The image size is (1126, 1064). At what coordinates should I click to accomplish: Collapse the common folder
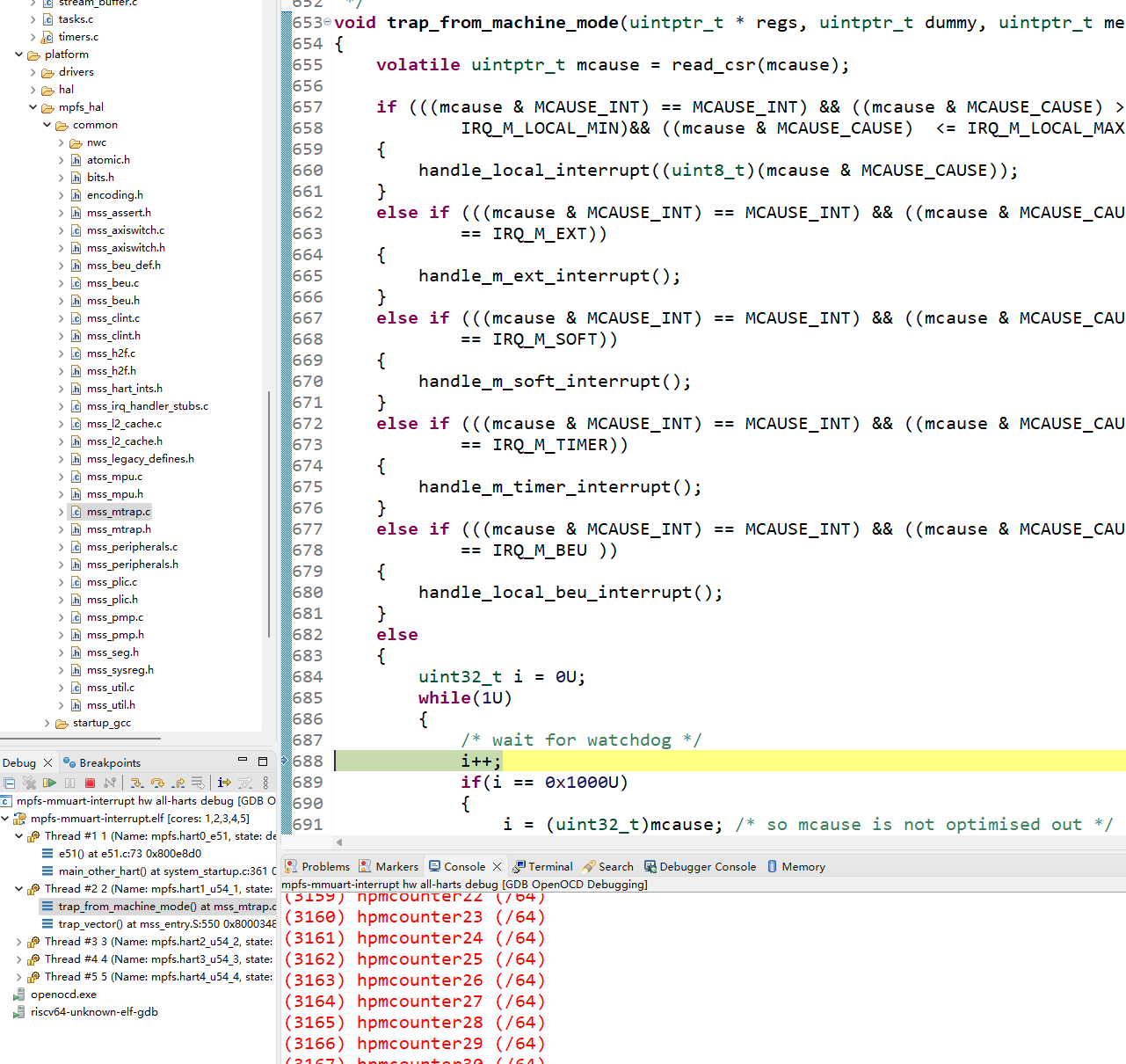[47, 125]
